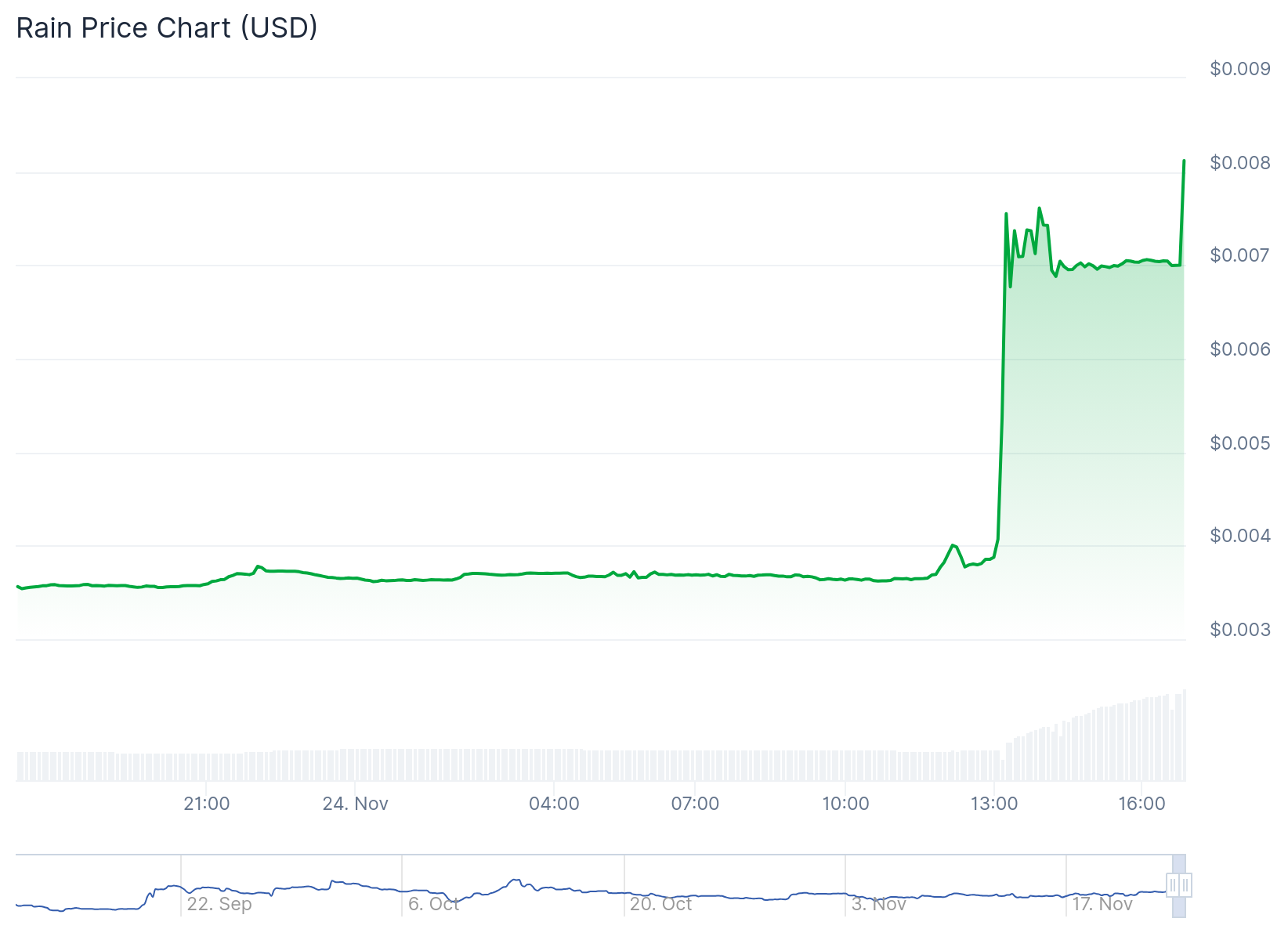Screen dimensions: 1288x940
Task: Click the 20. Oct navigator date label
Action: [660, 904]
